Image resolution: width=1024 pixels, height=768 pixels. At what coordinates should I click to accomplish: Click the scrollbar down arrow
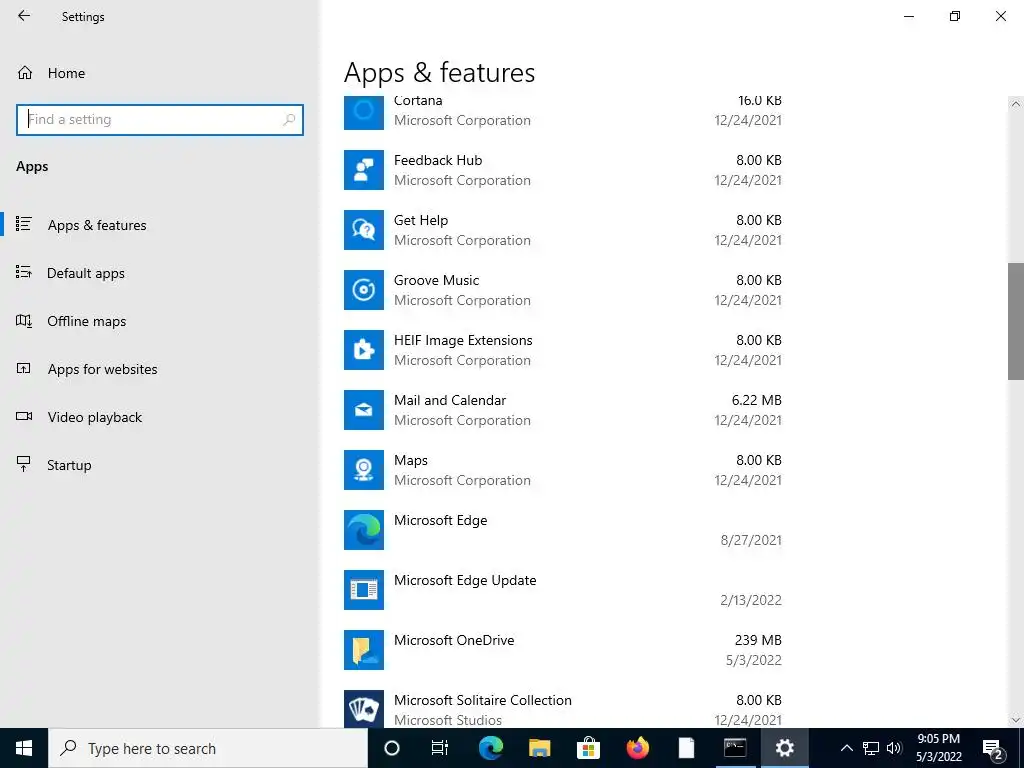[1016, 720]
